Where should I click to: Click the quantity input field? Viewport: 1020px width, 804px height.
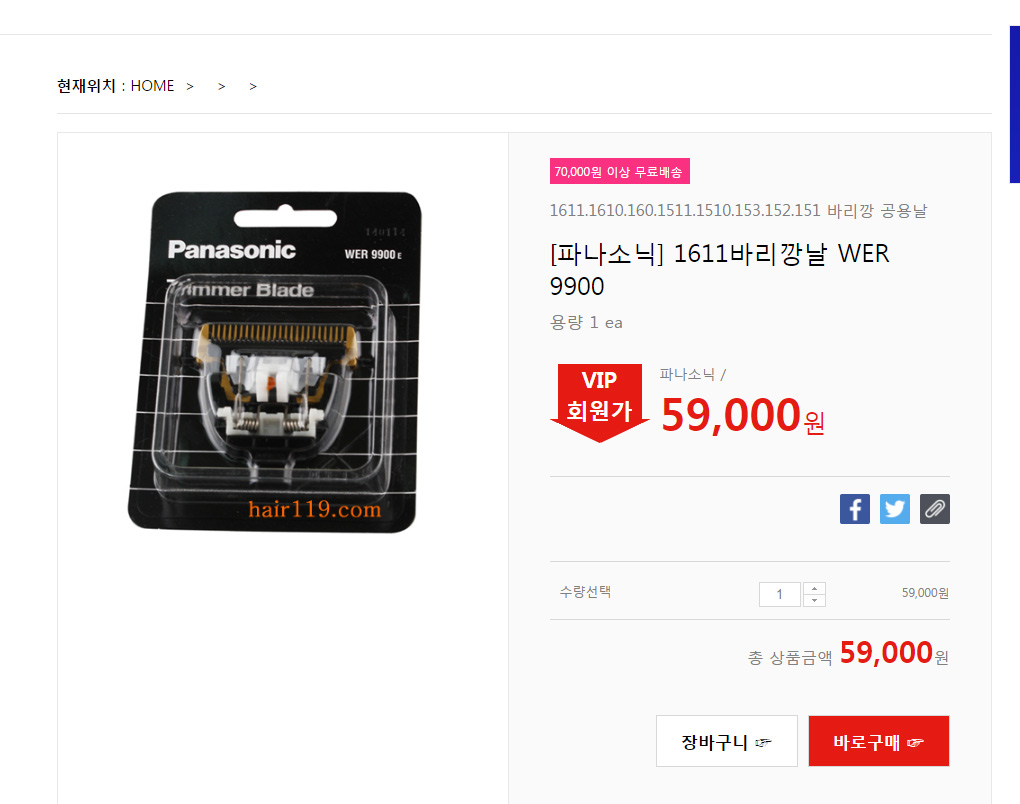[779, 594]
